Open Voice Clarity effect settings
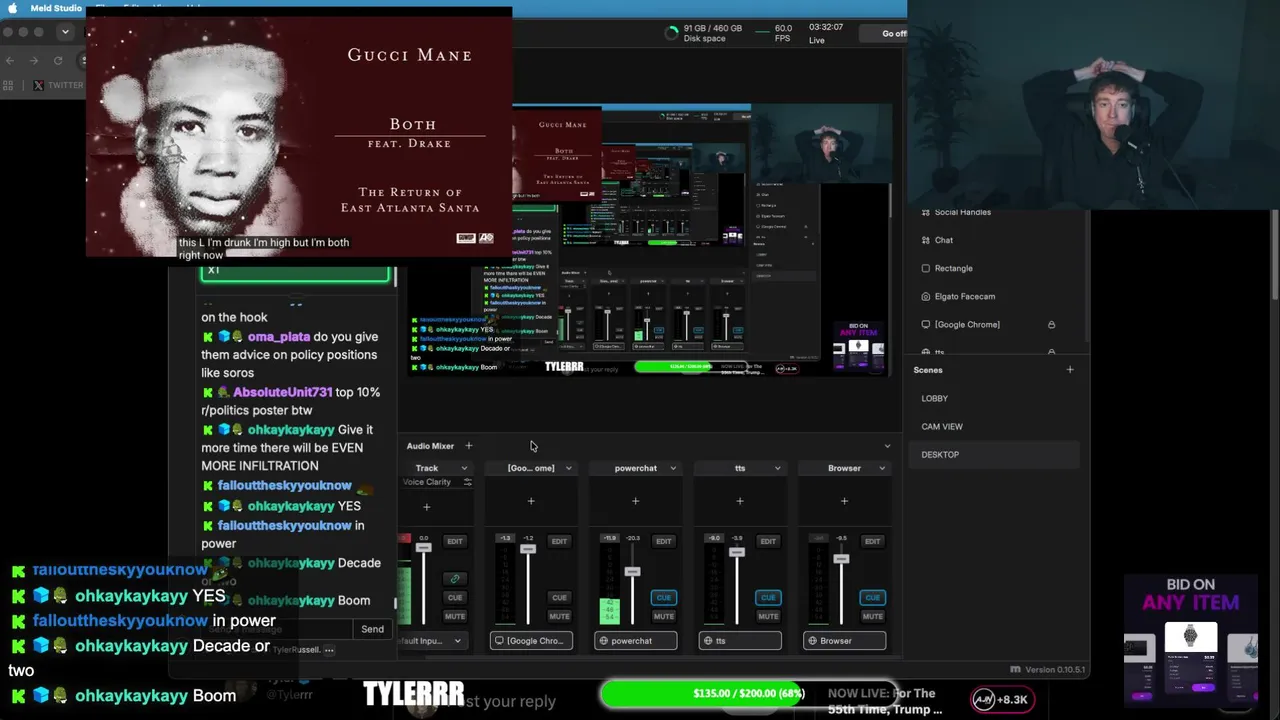This screenshot has height=720, width=1280. 467,482
